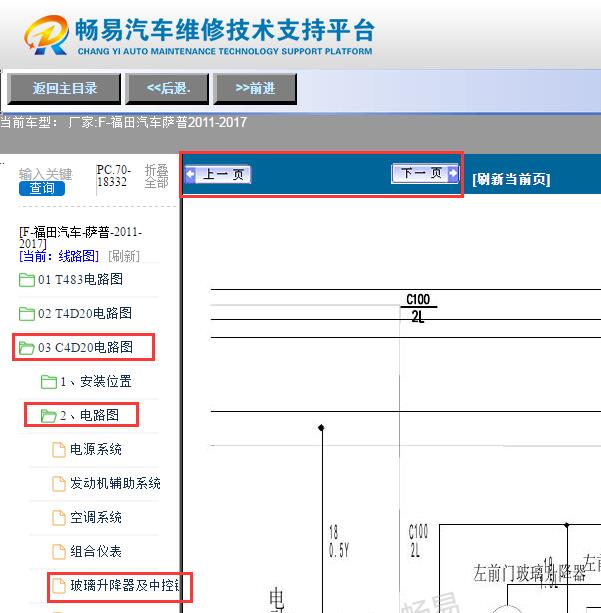Click the 当前车型 vehicle info text
The image size is (601, 613).
click(124, 122)
